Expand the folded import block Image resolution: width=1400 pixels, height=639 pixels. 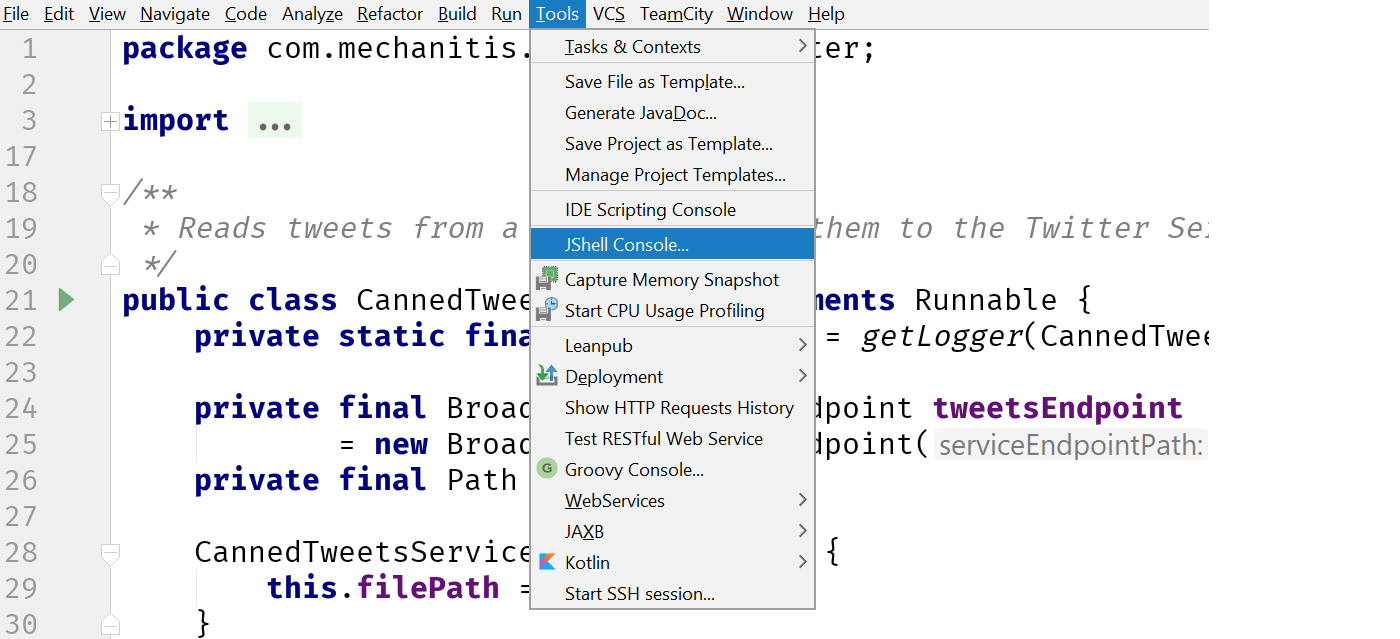(110, 121)
